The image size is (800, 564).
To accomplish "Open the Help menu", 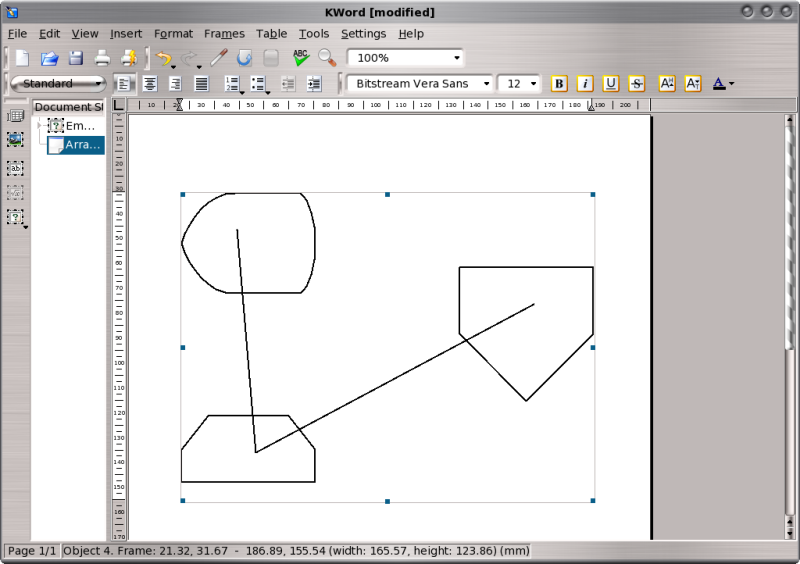I will point(411,34).
